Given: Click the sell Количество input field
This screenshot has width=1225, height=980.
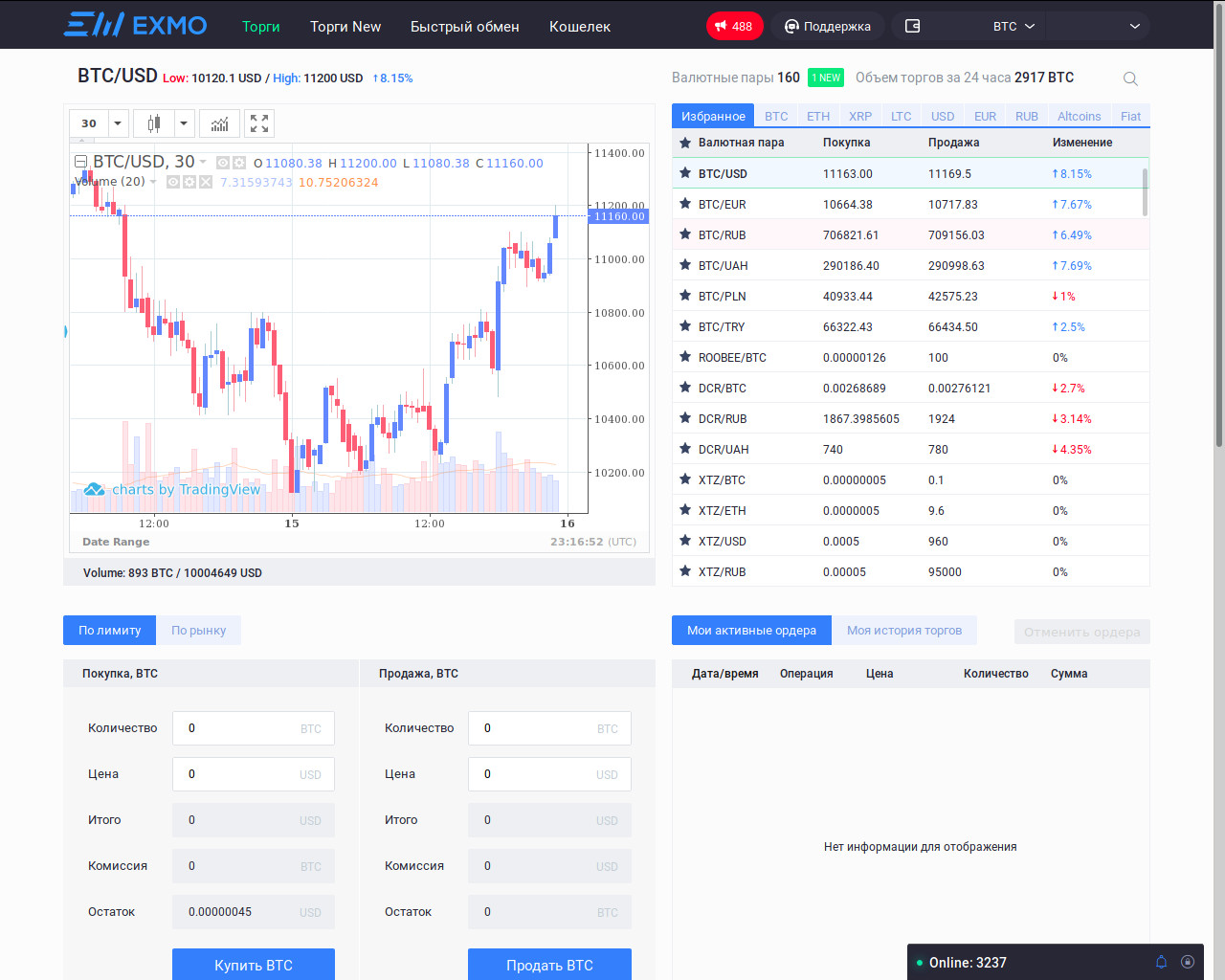Looking at the screenshot, I should 549,728.
